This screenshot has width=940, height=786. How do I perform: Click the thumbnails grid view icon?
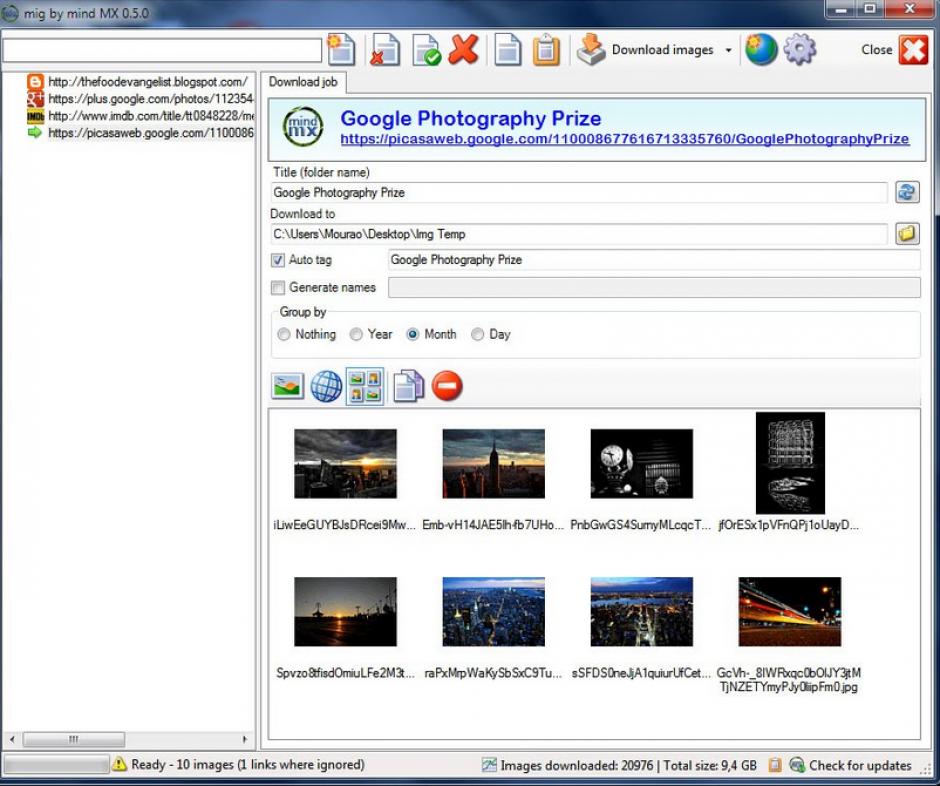pyautogui.click(x=365, y=387)
